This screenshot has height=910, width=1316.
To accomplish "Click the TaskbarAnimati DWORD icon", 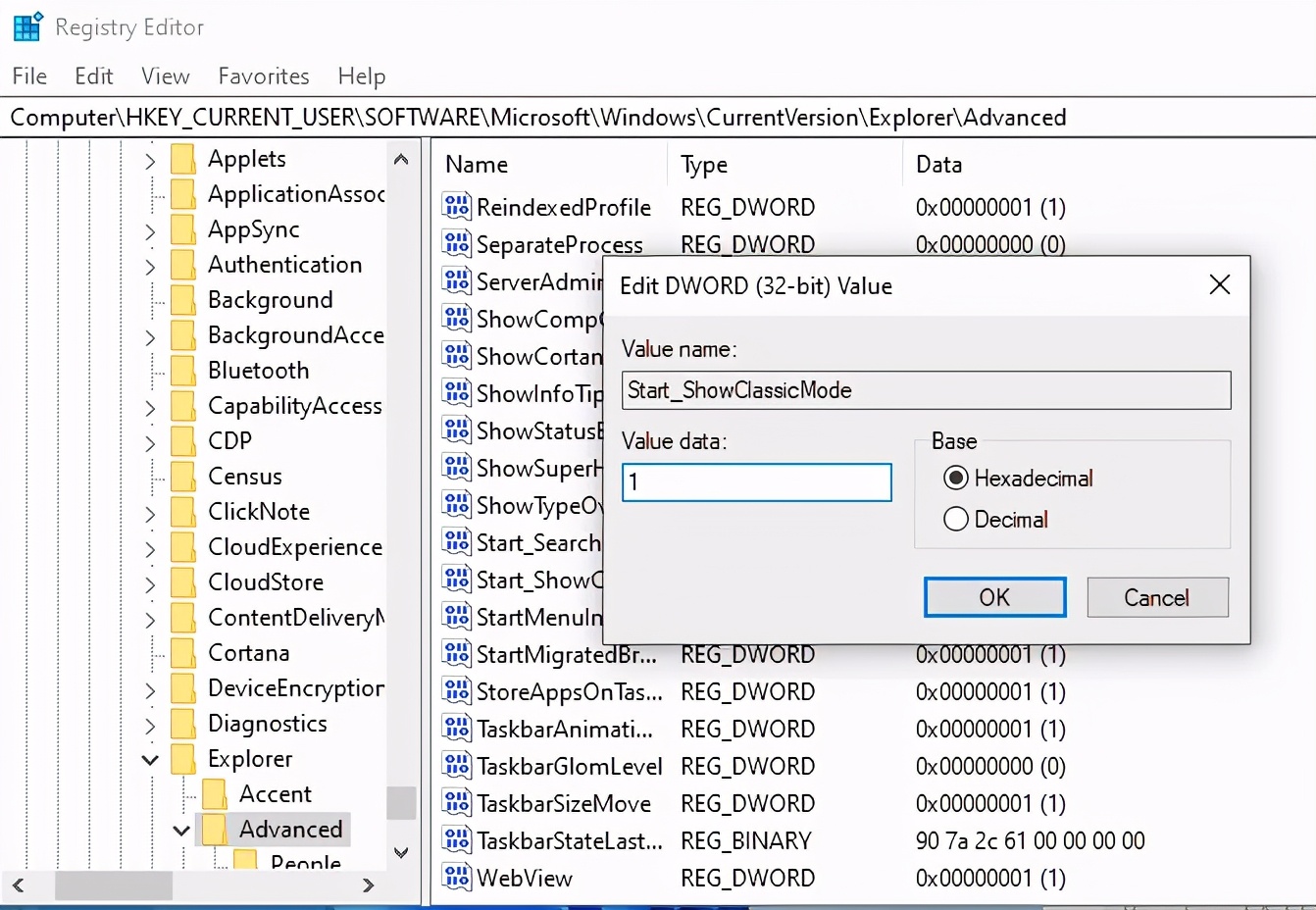I will point(455,729).
